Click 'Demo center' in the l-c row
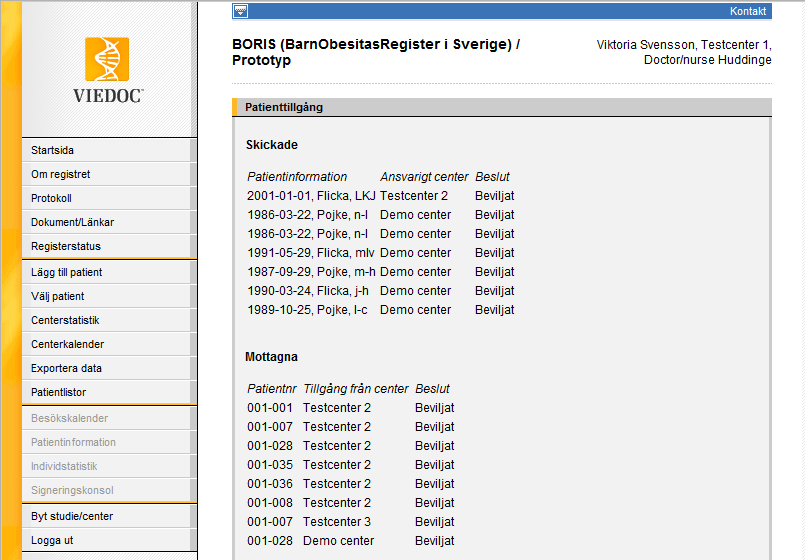 click(x=415, y=310)
